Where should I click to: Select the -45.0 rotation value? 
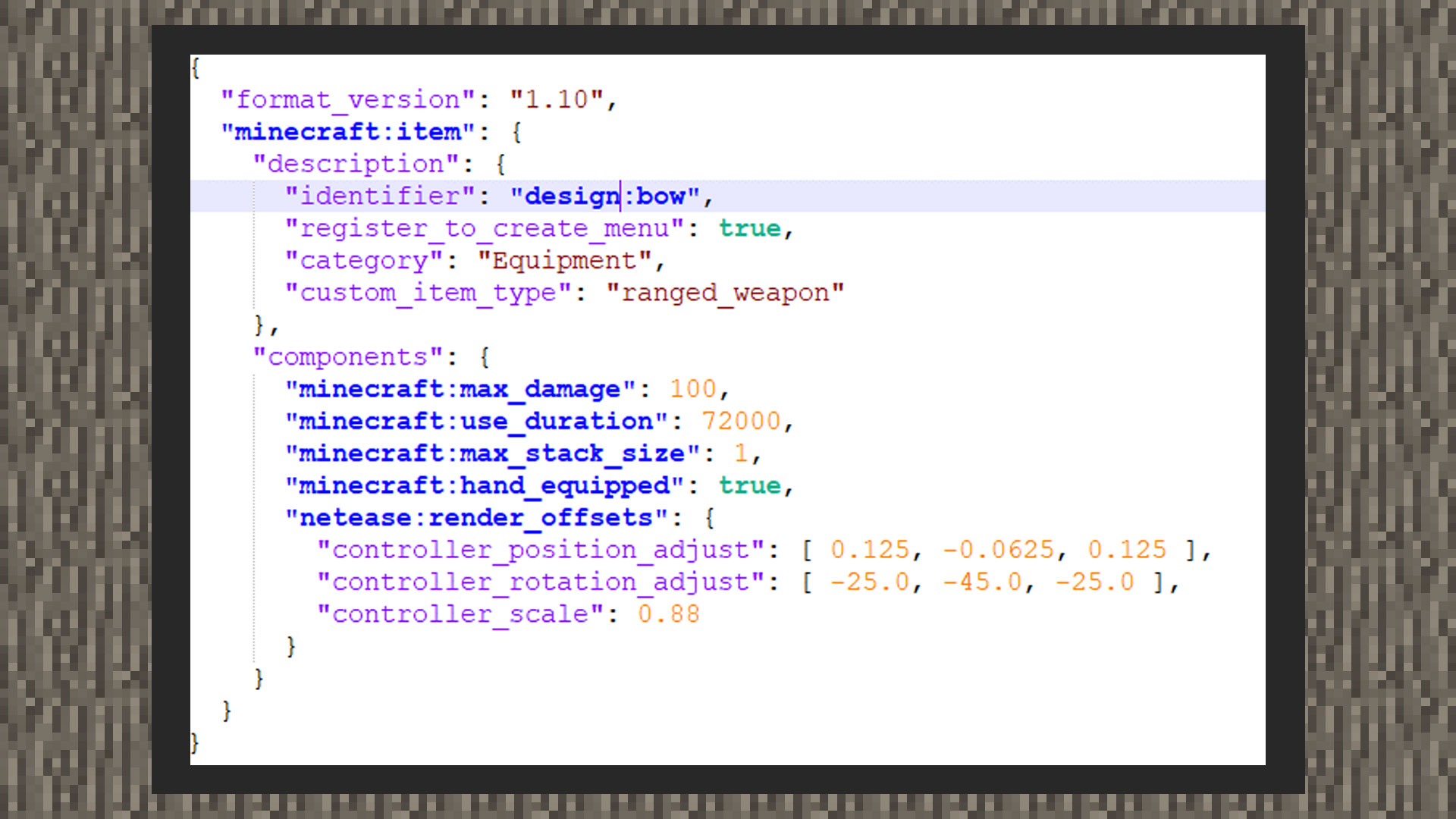tap(982, 582)
